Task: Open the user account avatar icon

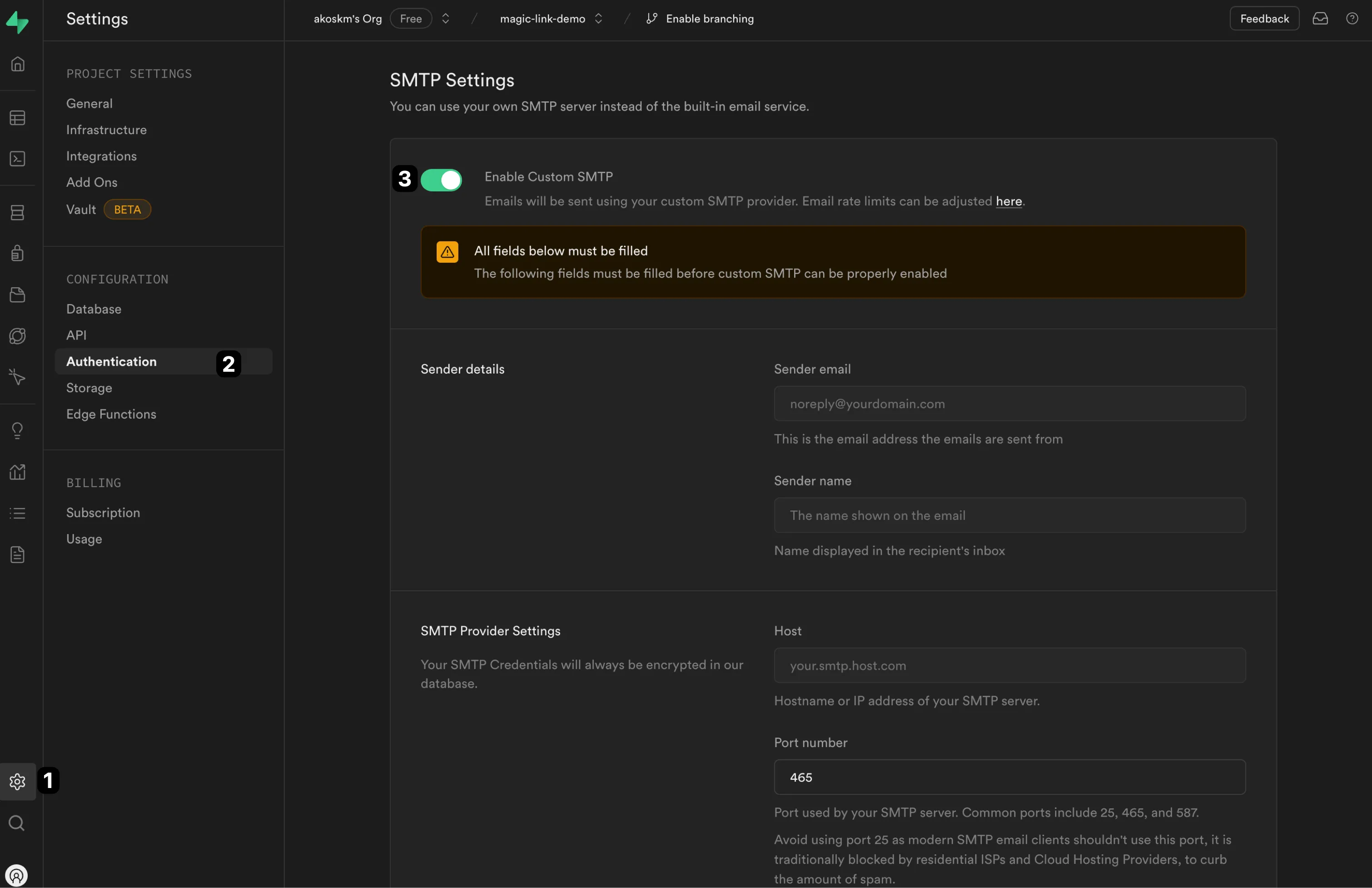Action: 17,876
